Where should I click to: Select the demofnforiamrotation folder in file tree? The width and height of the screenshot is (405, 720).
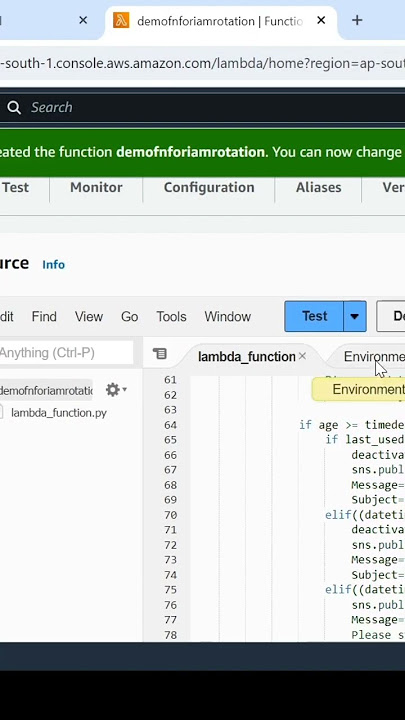pos(46,390)
